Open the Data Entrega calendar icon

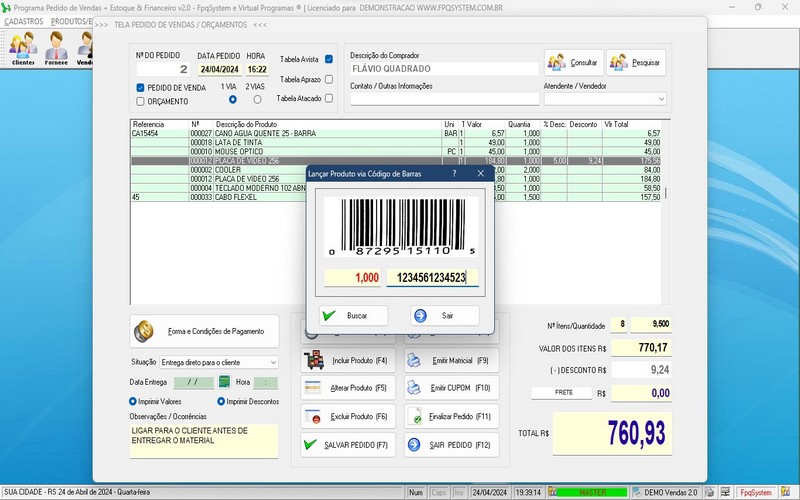click(225, 382)
